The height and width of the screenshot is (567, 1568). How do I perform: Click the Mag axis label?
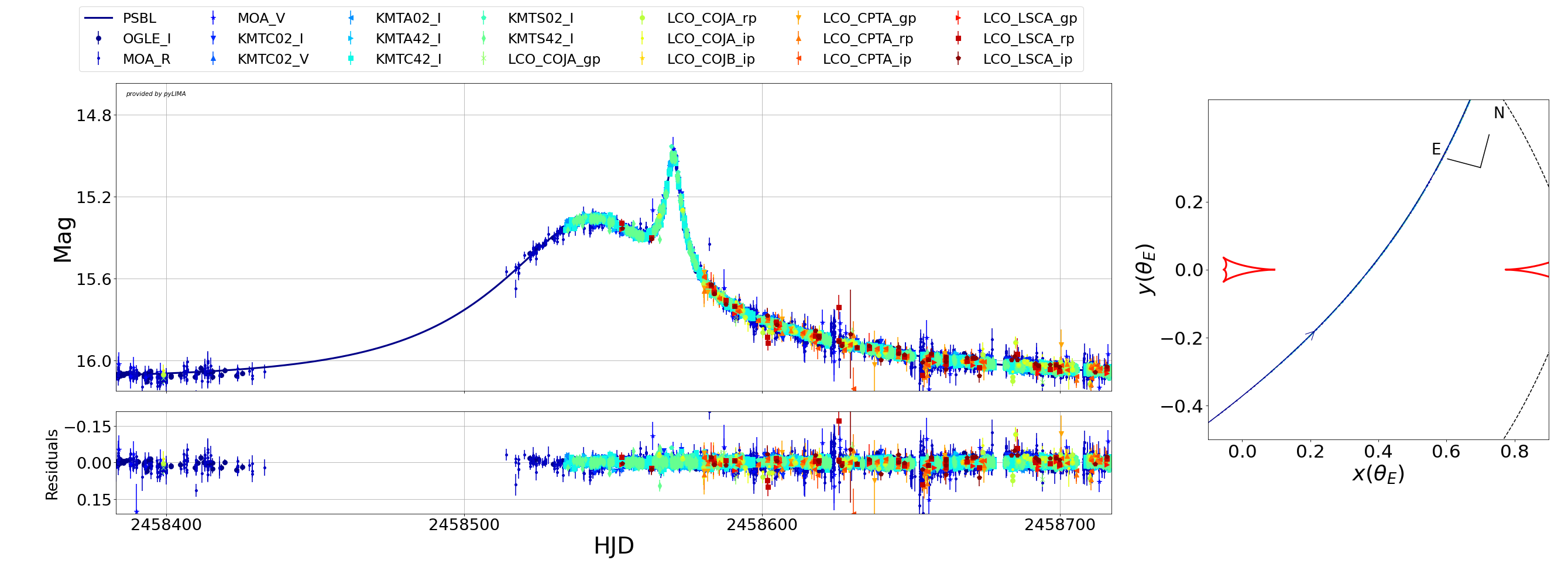[x=63, y=240]
